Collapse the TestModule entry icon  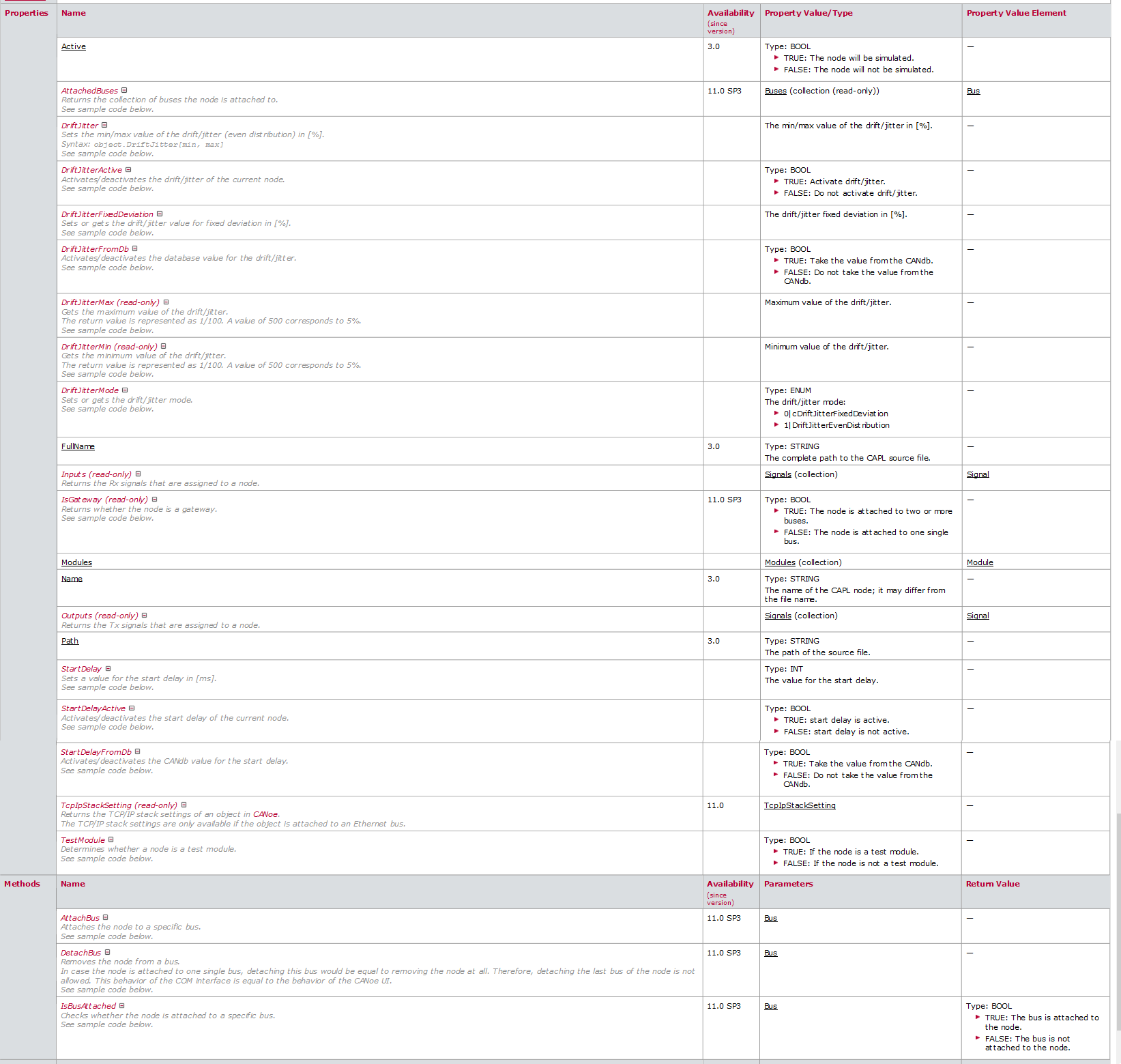tap(111, 839)
